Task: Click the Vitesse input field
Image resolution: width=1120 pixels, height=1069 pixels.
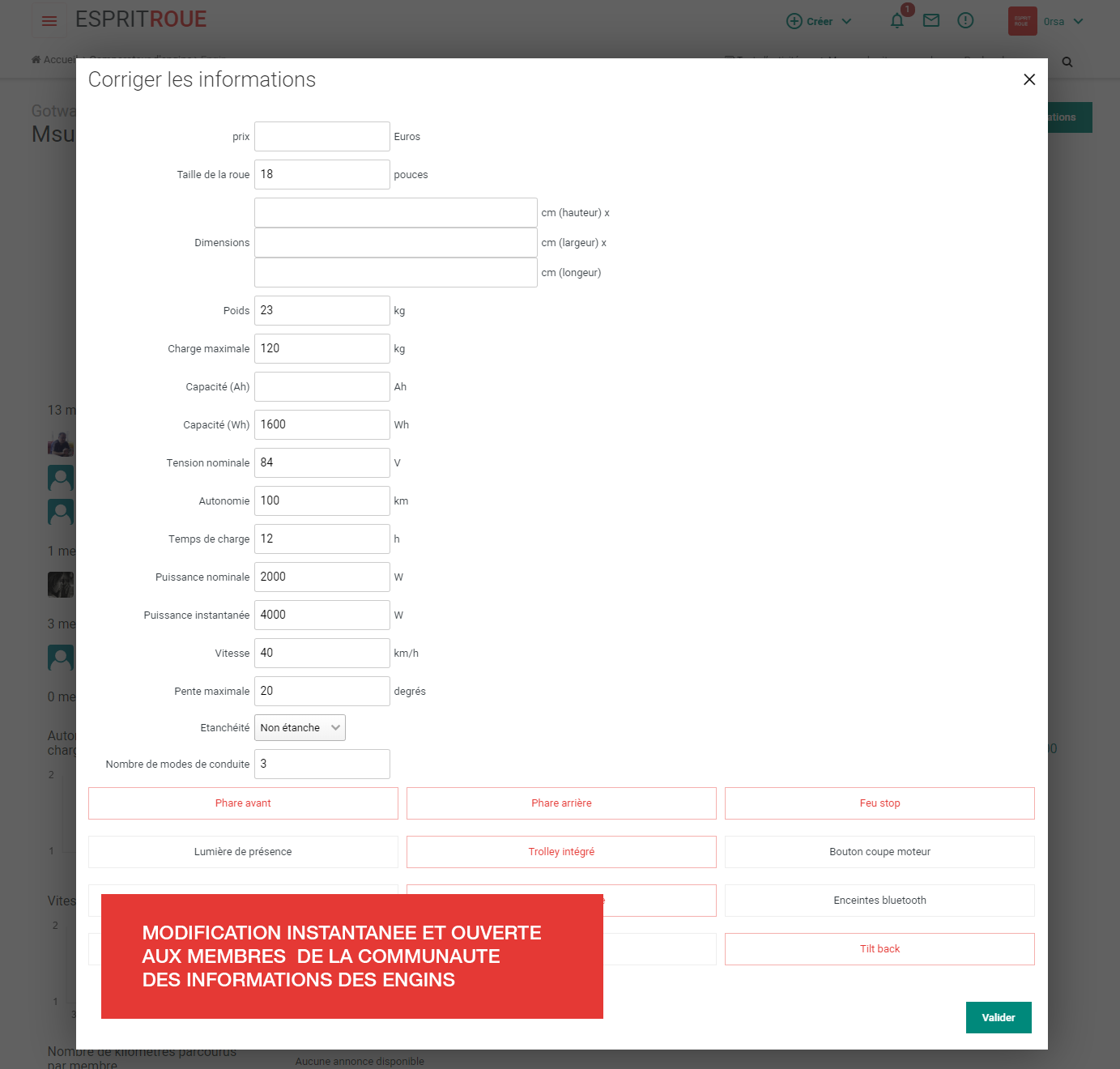Action: click(x=322, y=653)
